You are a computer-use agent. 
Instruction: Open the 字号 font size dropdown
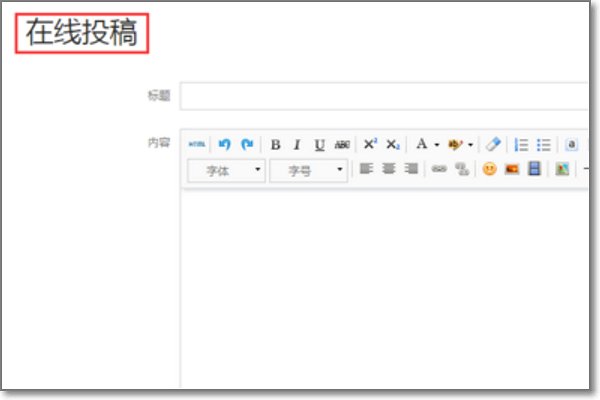tap(308, 170)
